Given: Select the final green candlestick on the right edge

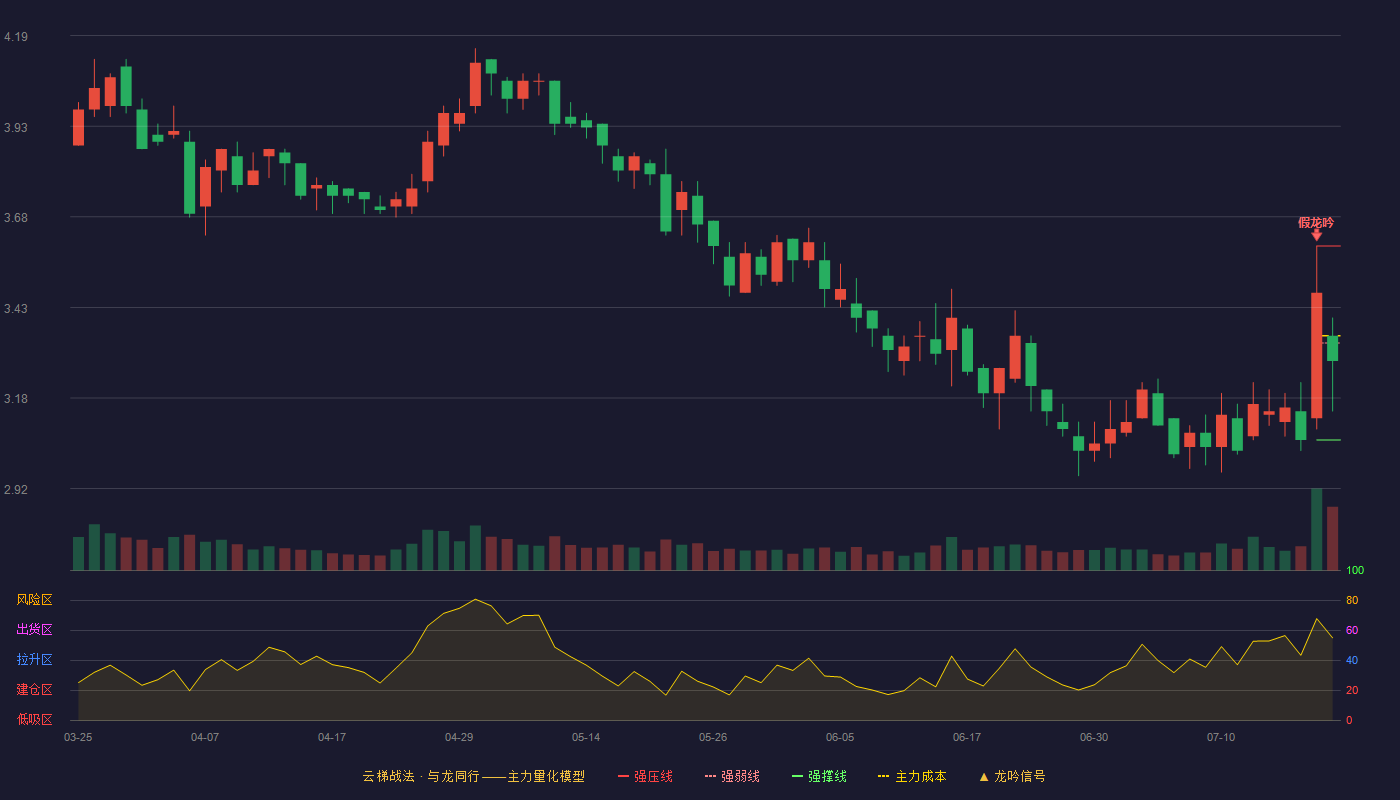Looking at the screenshot, I should (1332, 348).
